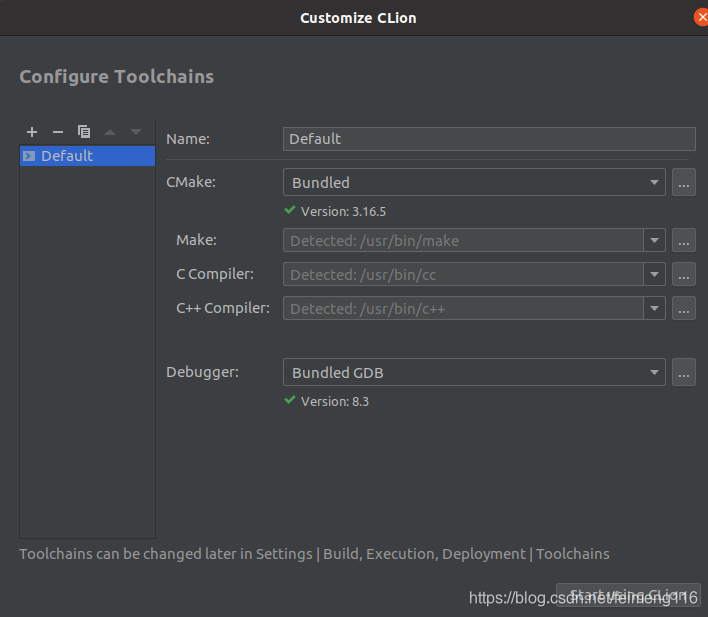This screenshot has width=708, height=617.
Task: Move toolchain up with arrow icon
Action: click(x=110, y=132)
